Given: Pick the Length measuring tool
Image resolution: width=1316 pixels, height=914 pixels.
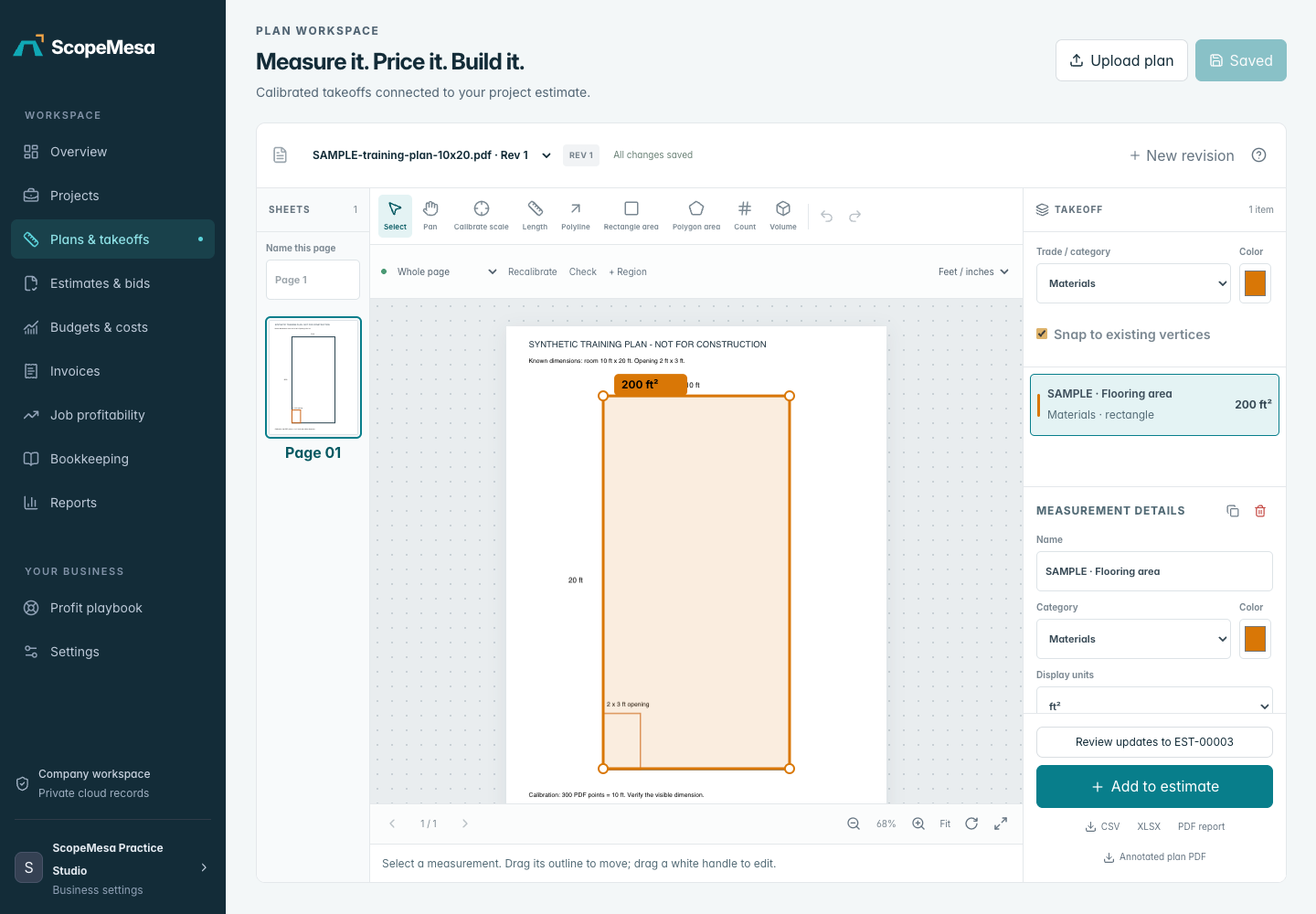Looking at the screenshot, I should click(x=535, y=216).
